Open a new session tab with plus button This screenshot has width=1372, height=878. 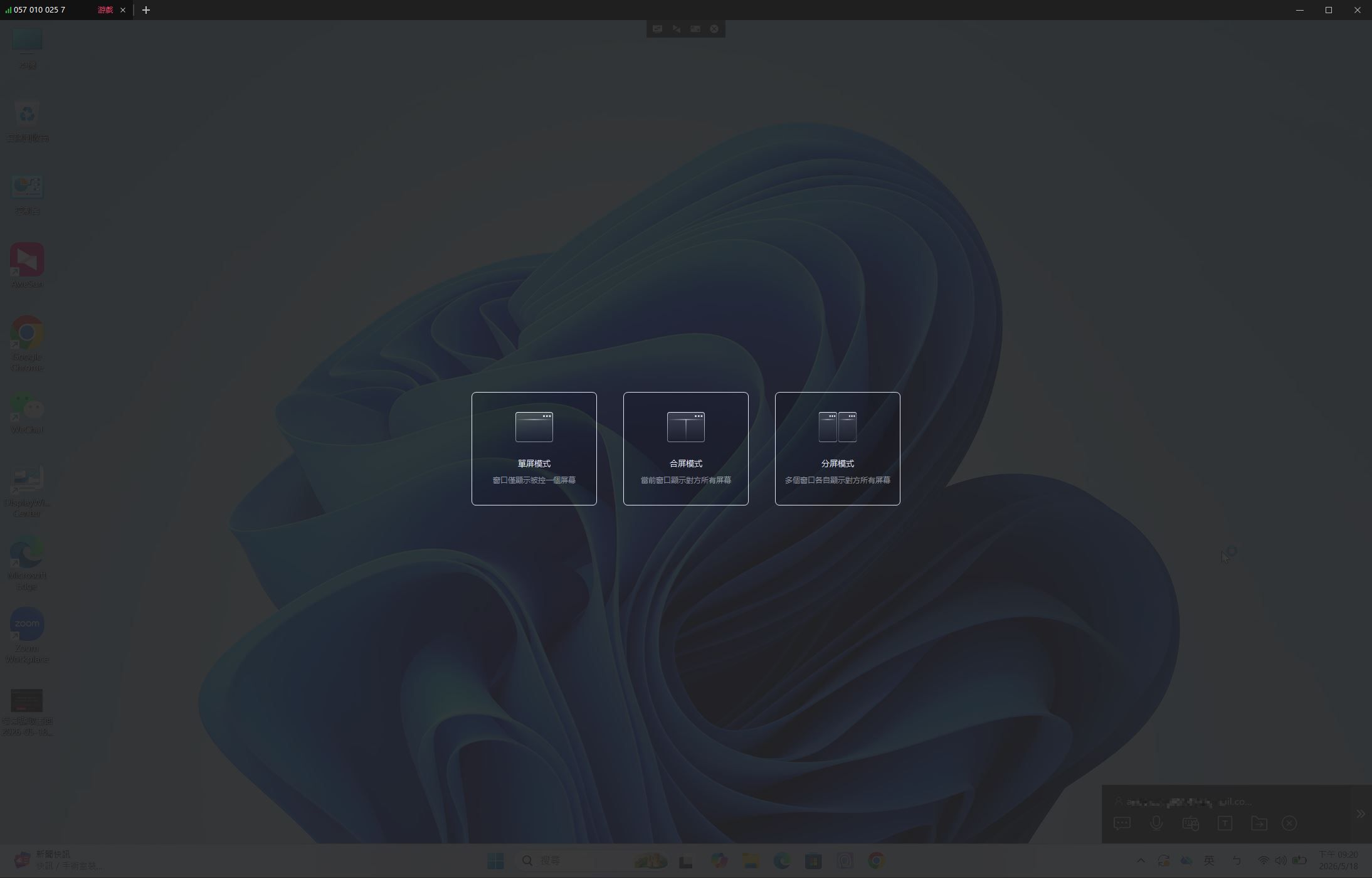click(x=146, y=10)
